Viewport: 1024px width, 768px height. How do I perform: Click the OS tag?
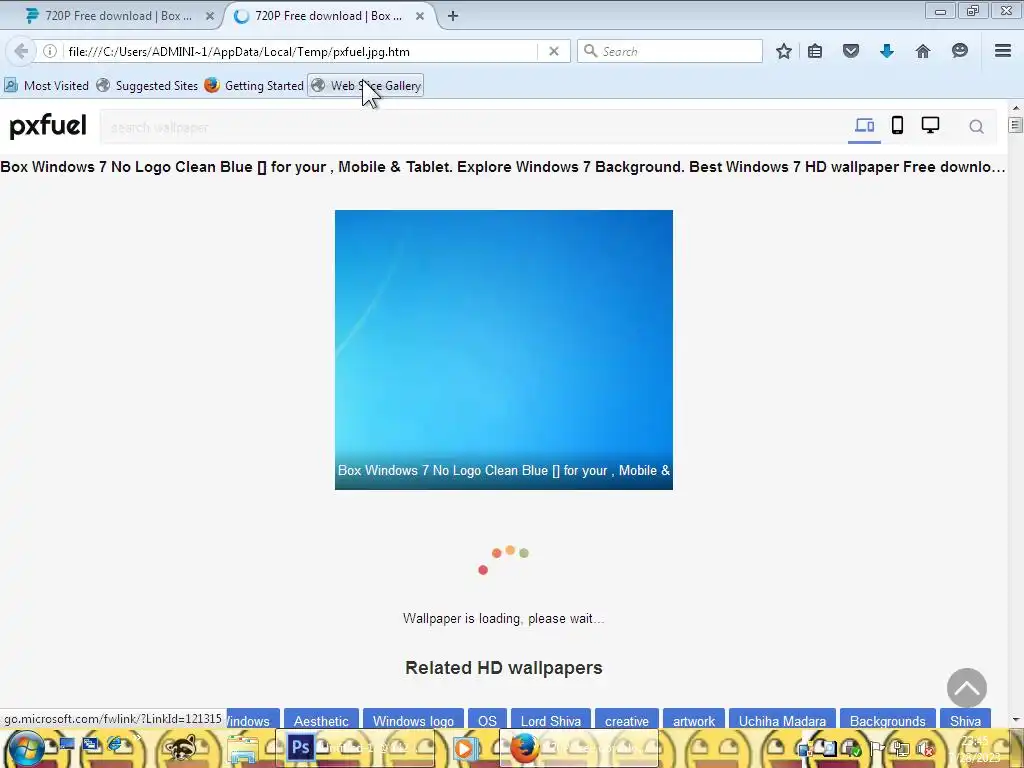coord(487,720)
